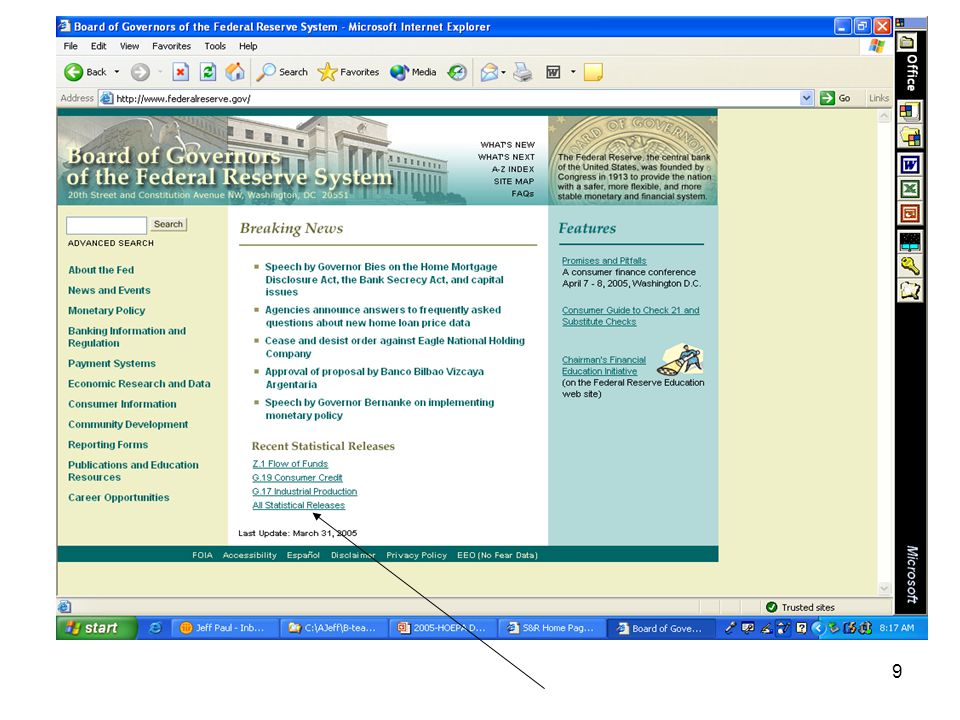Image resolution: width=960 pixels, height=720 pixels.
Task: Click page icon in address bar
Action: (107, 98)
